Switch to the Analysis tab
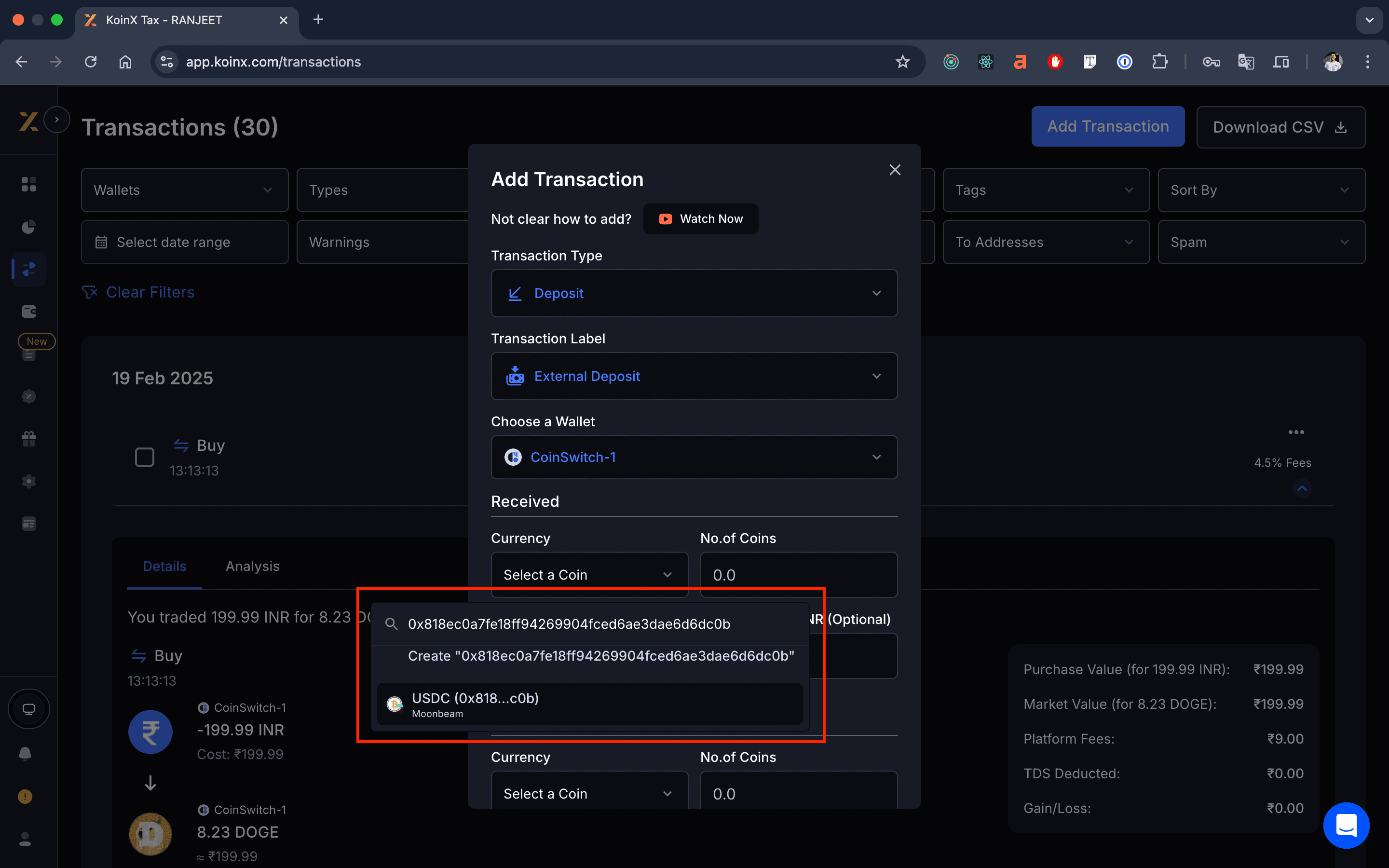The image size is (1389, 868). [x=253, y=566]
